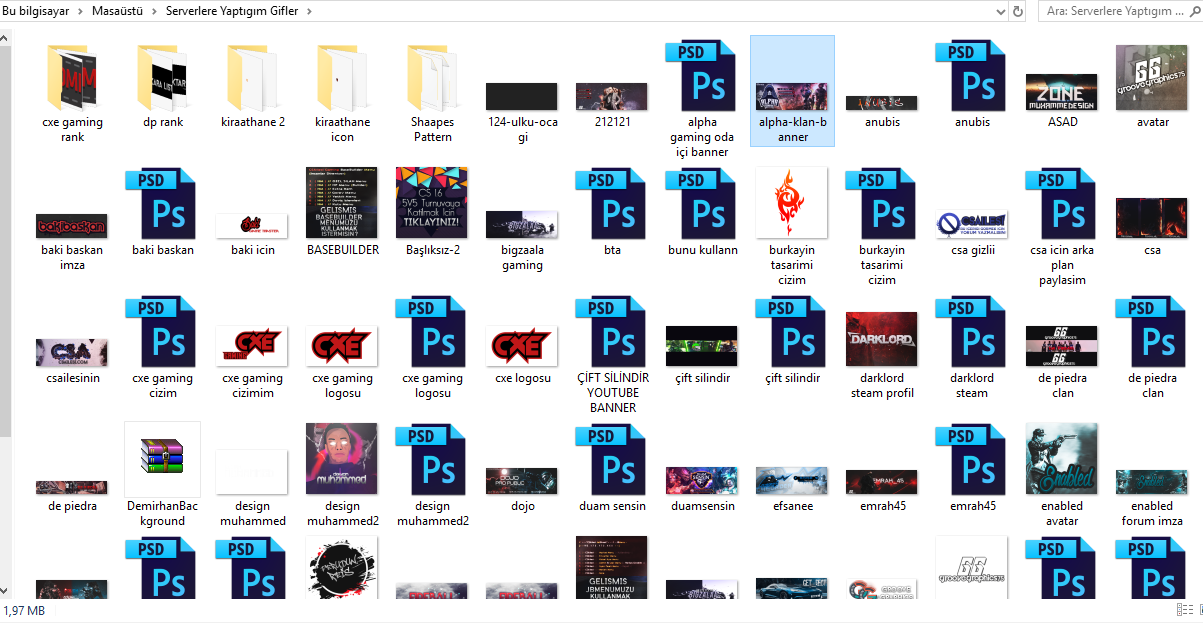Select the baki icin thumbnail
The width and height of the screenshot is (1203, 623).
click(x=252, y=226)
